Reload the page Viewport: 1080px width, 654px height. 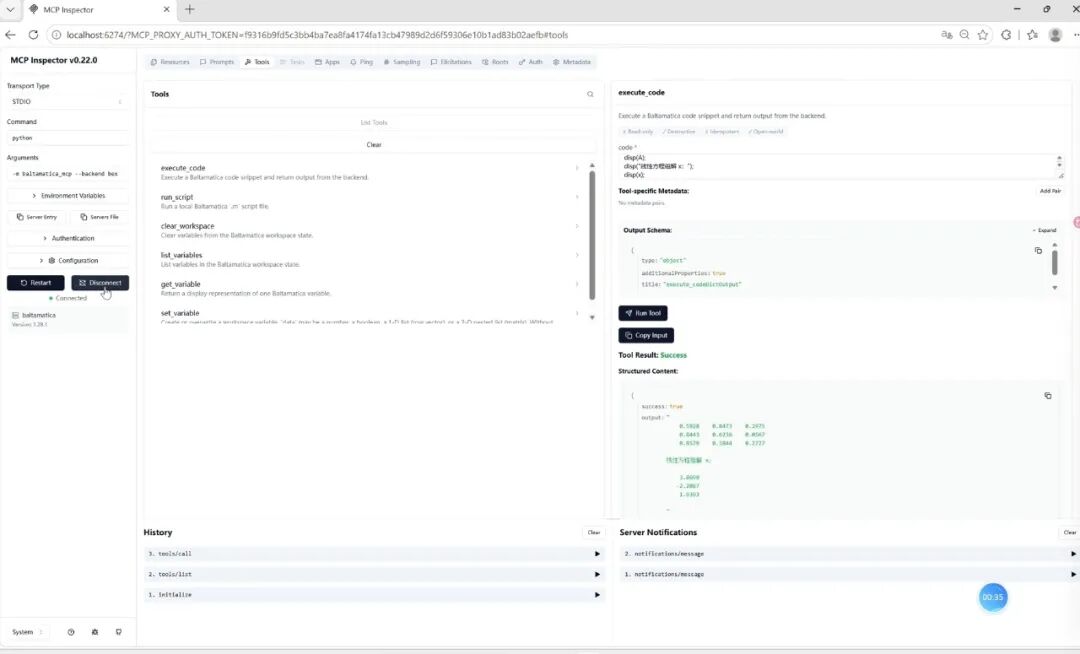click(33, 35)
